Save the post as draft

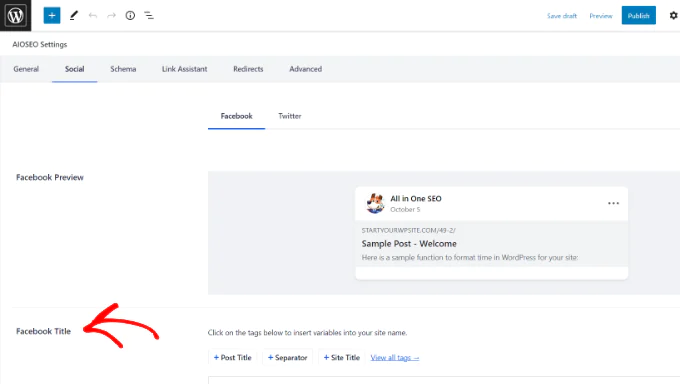tap(562, 16)
